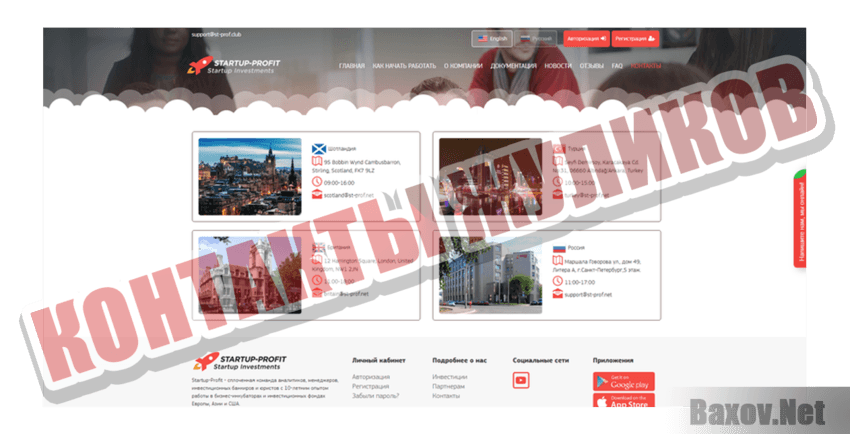Screen dimensions: 850x434
Task: Open Как начать работать menu item
Action: point(404,66)
